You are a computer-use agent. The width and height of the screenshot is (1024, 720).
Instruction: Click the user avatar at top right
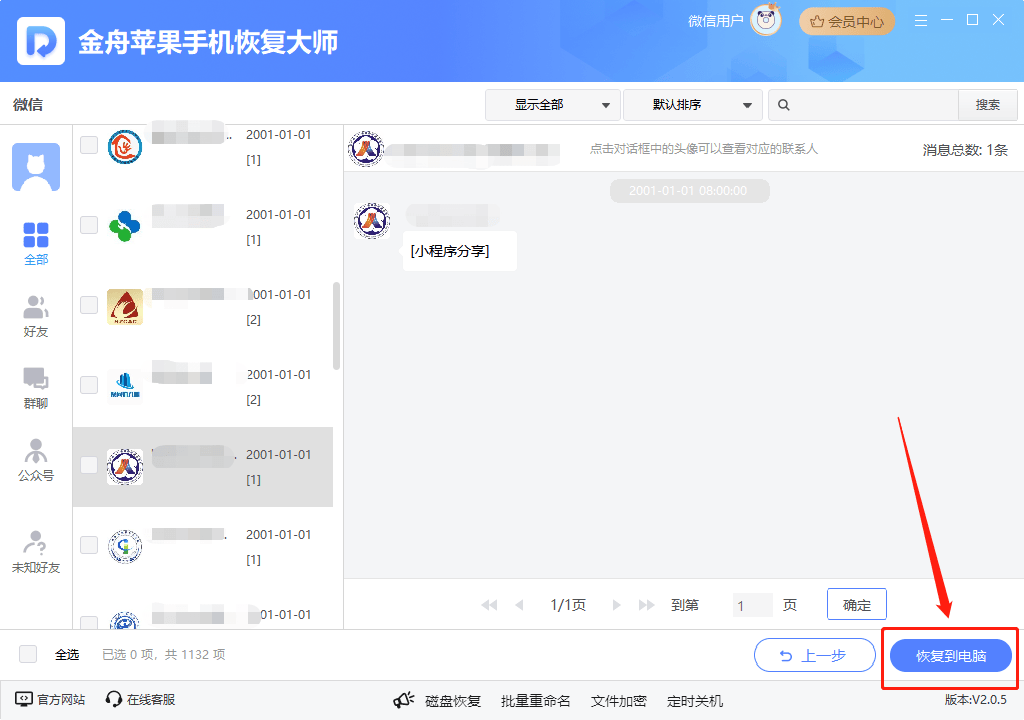pos(766,21)
